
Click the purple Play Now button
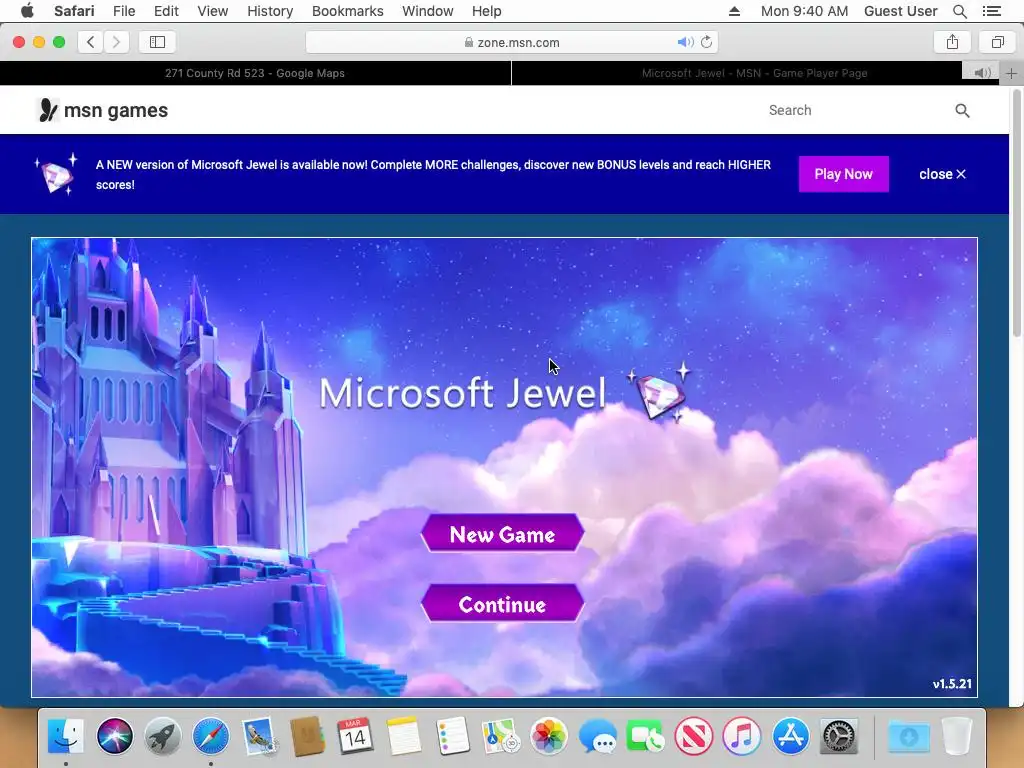coord(843,174)
